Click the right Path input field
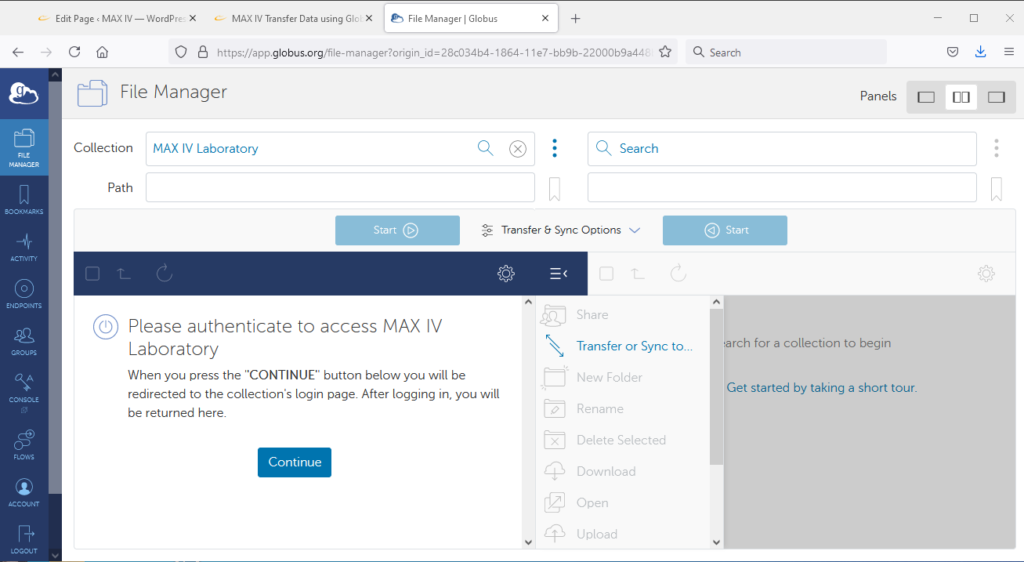Viewport: 1024px width, 562px height. coord(782,187)
